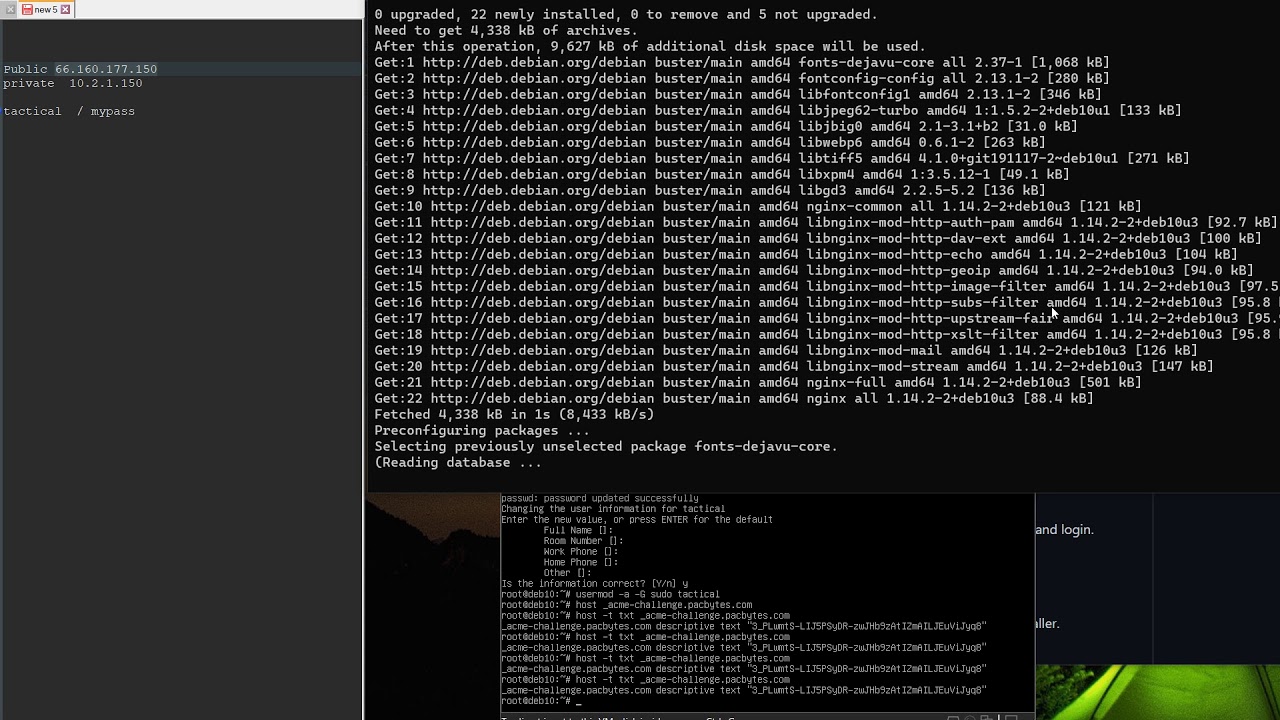Image resolution: width=1280 pixels, height=720 pixels.
Task: Click the 'host _acme-challenge.pacbytes.com' command without -t
Action: tap(627, 605)
